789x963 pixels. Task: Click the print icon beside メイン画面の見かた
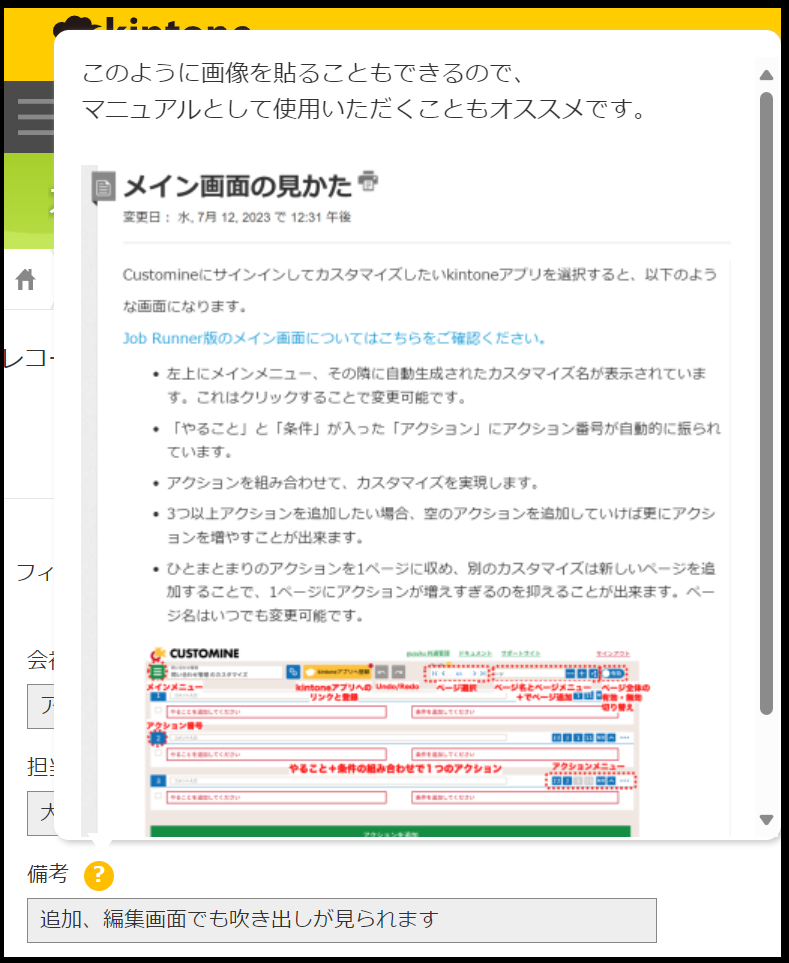click(368, 181)
